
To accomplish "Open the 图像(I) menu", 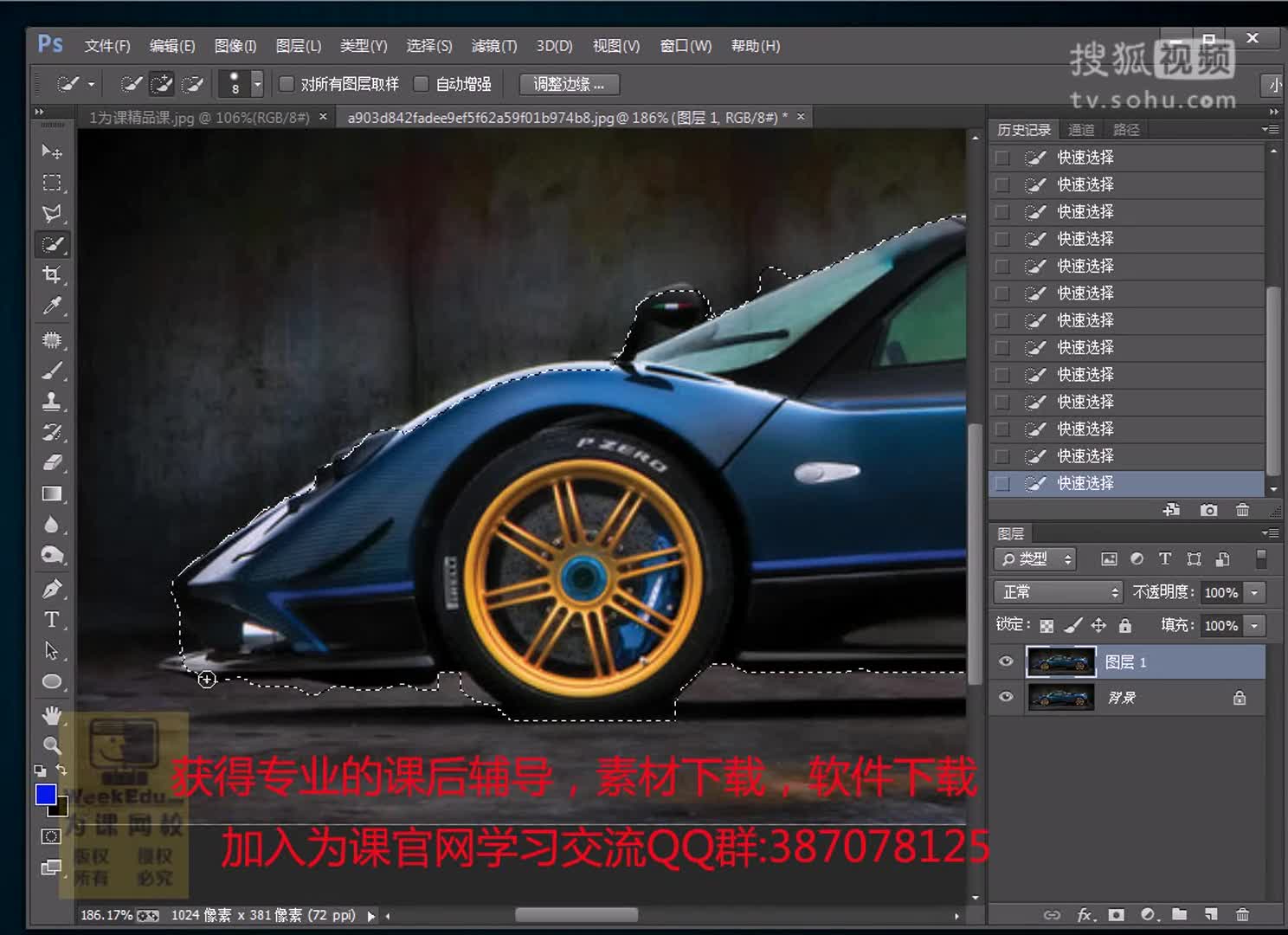I will (x=235, y=46).
